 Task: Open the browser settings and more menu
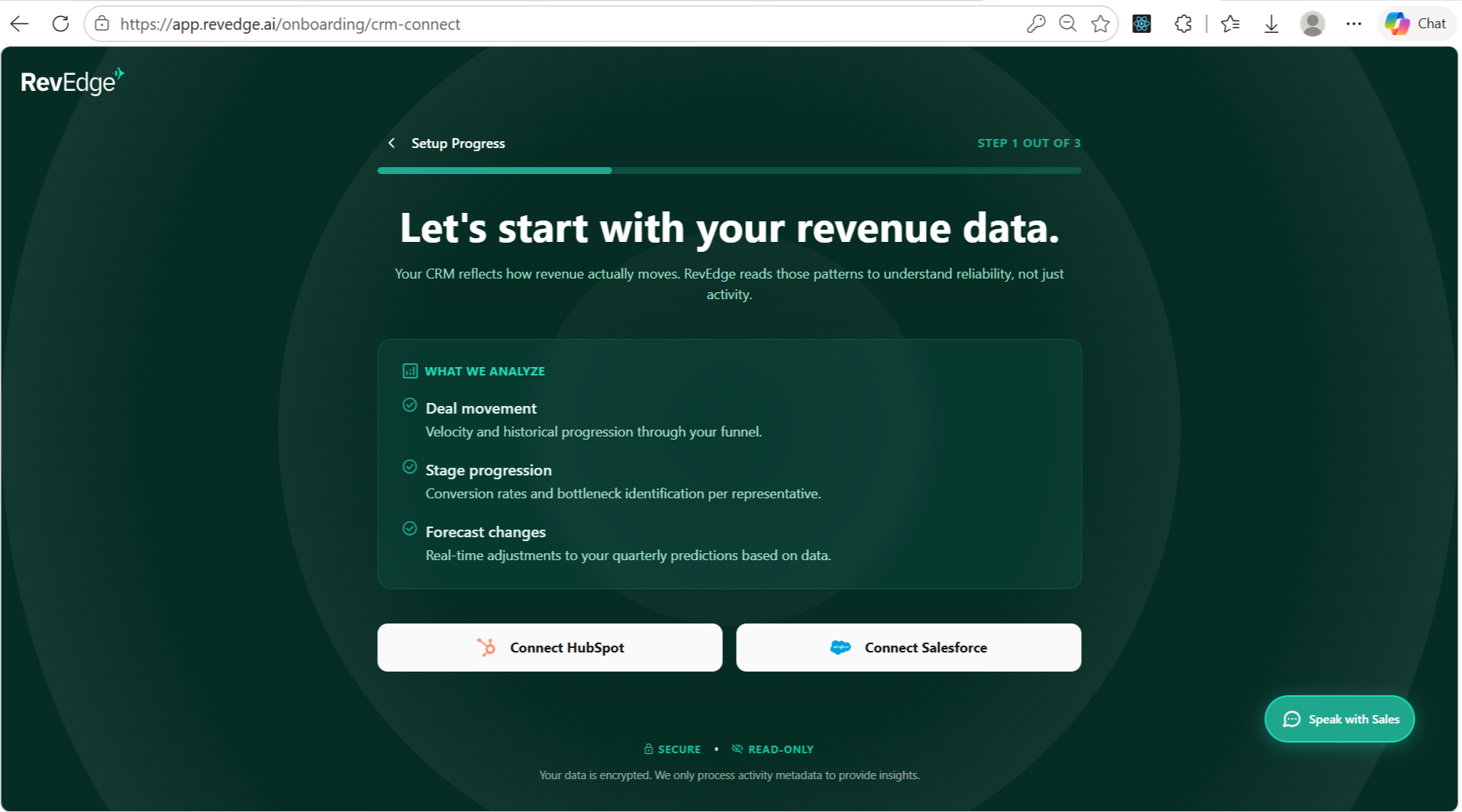click(1354, 24)
